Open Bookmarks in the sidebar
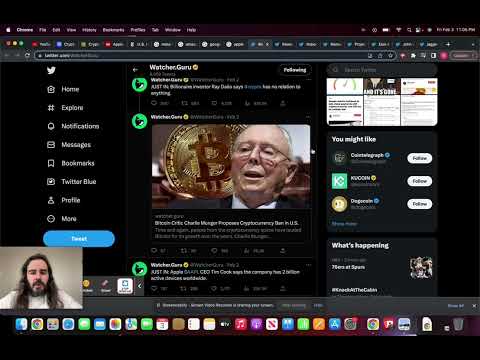The image size is (480, 360). 71,163
